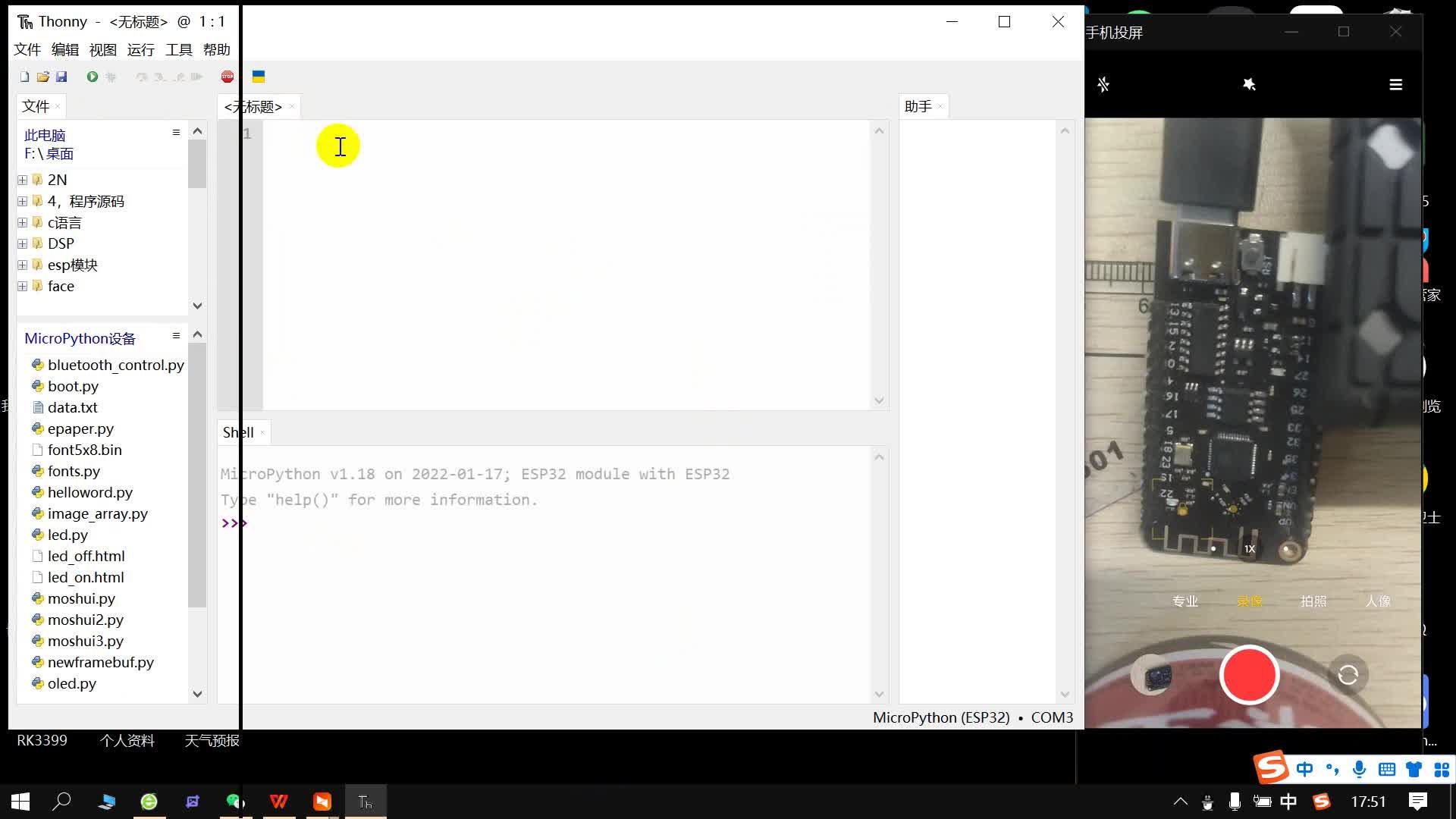Expand the DSP folder node
Screen dimensions: 1456x819
[23, 244]
